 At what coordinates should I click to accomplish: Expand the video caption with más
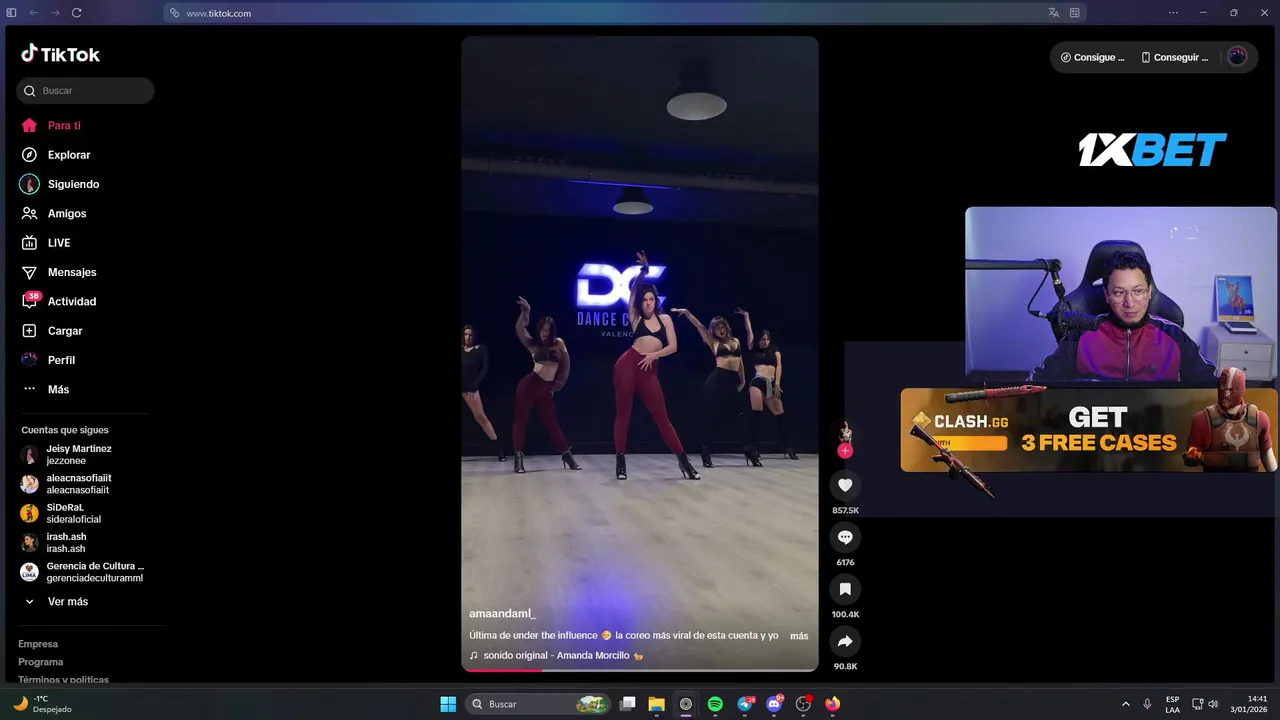tap(799, 636)
